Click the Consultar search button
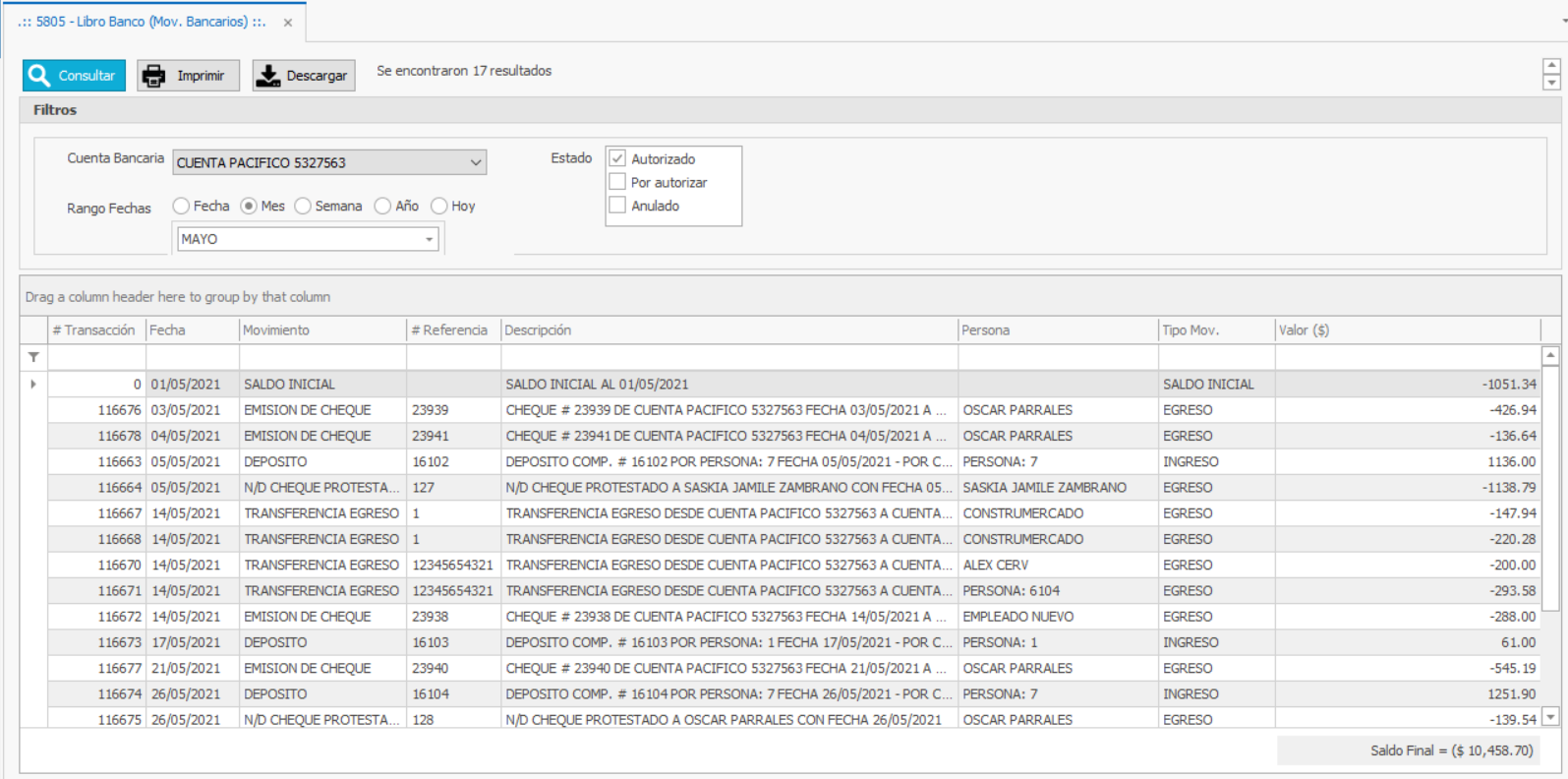 click(74, 76)
